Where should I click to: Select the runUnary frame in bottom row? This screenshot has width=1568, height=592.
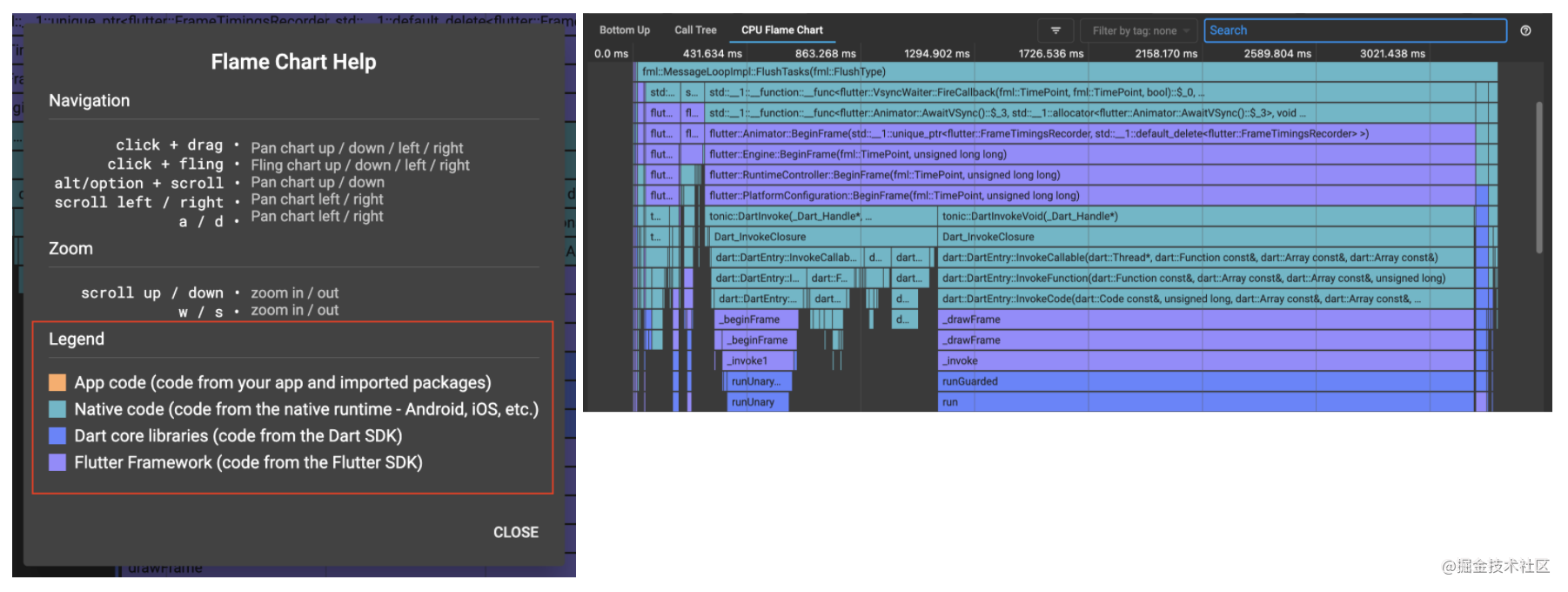point(757,402)
